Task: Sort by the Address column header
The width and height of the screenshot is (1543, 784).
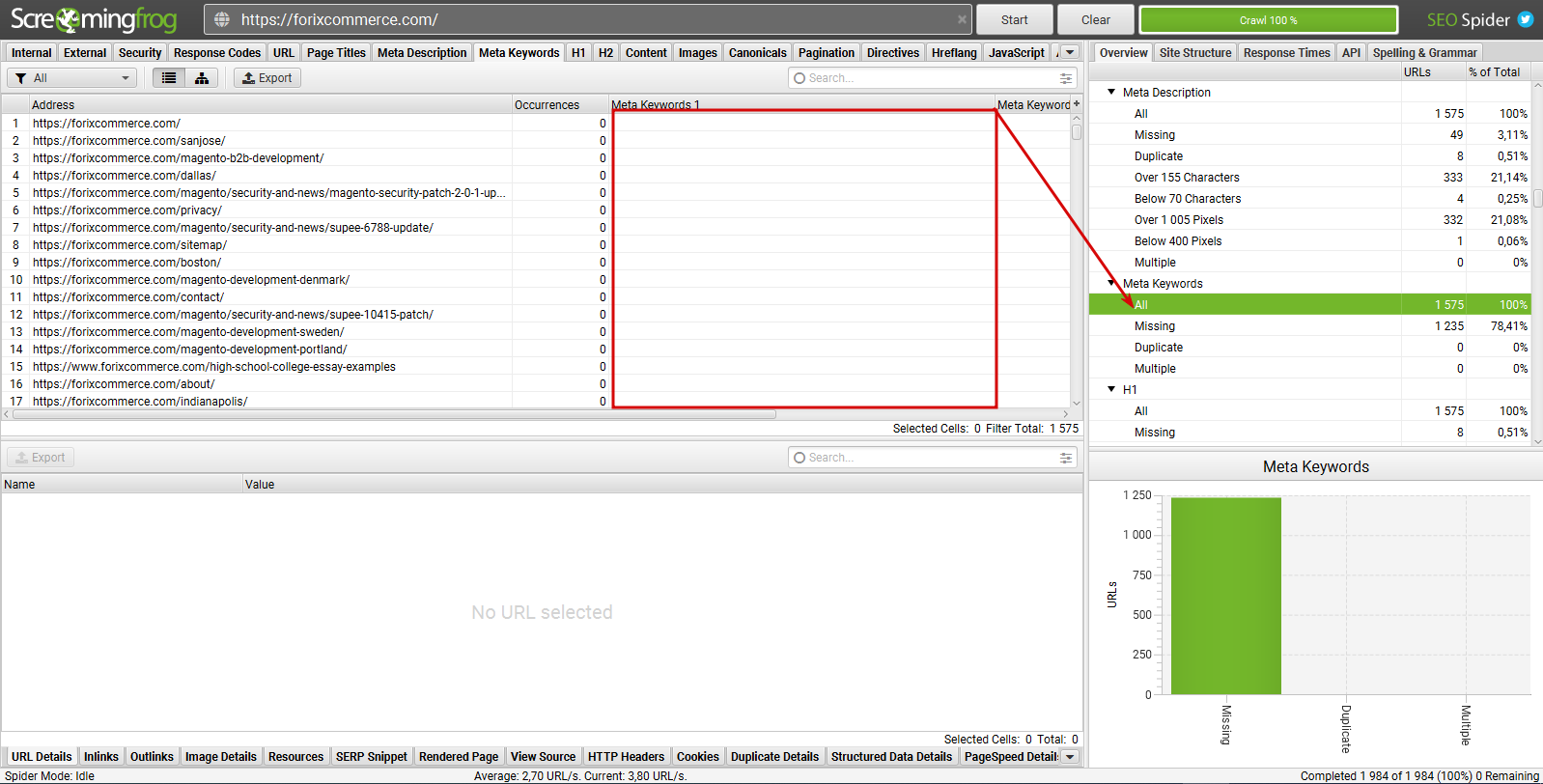Action: click(270, 104)
